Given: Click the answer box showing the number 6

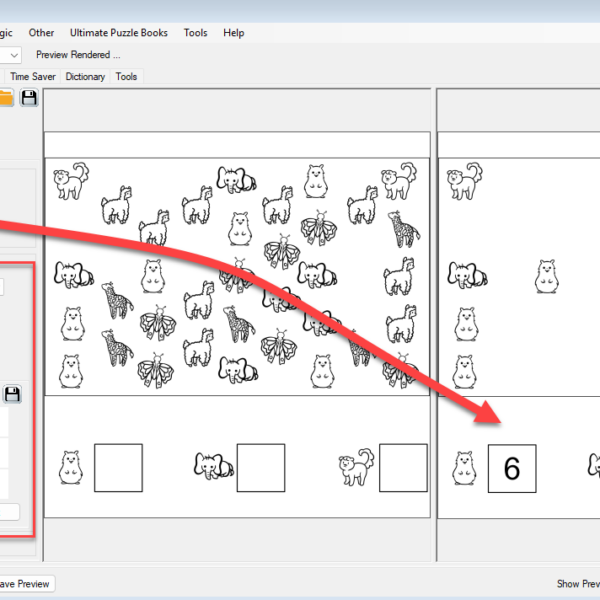Looking at the screenshot, I should click(x=512, y=468).
